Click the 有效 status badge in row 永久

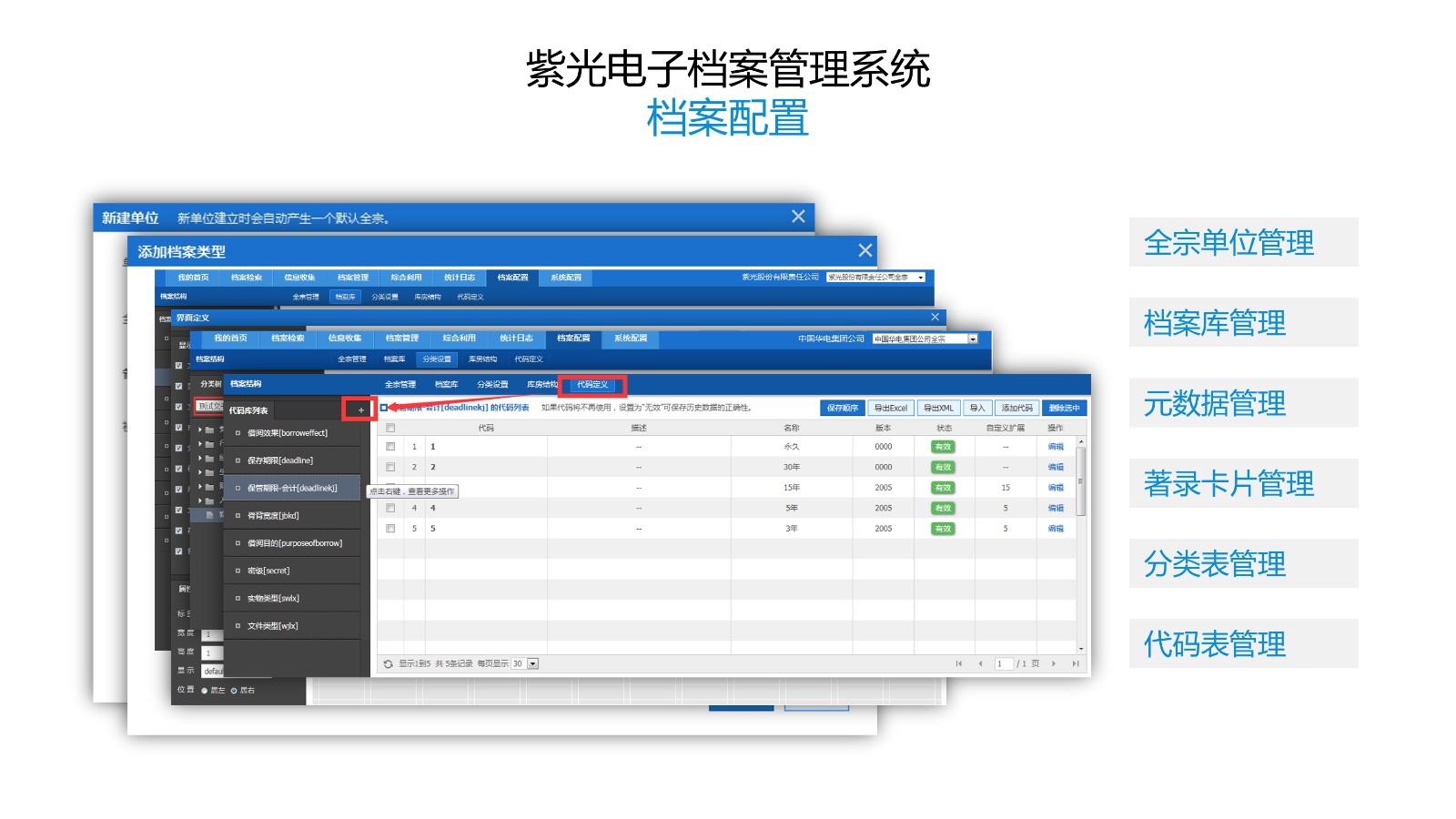click(x=944, y=447)
